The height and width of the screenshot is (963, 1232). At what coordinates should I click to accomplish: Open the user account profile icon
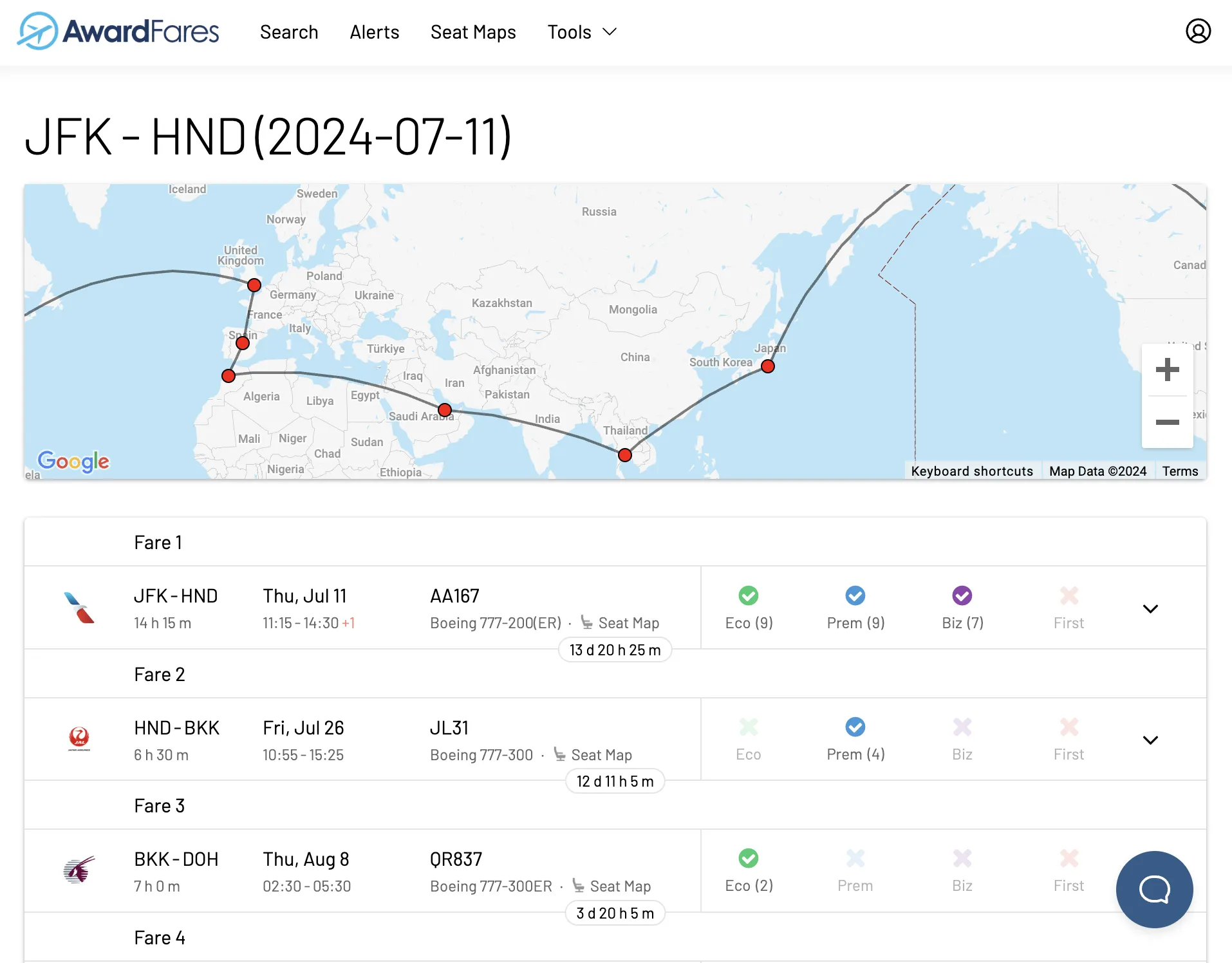click(x=1198, y=31)
